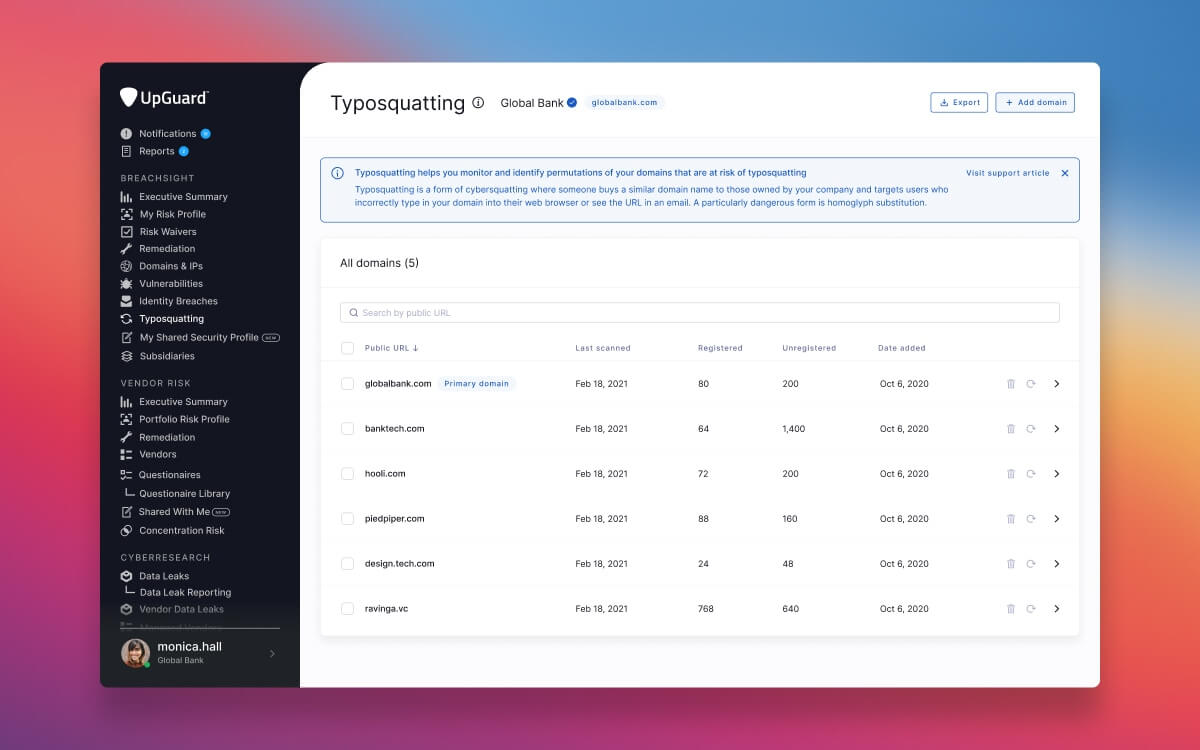
Task: Click the Export button
Action: [959, 102]
